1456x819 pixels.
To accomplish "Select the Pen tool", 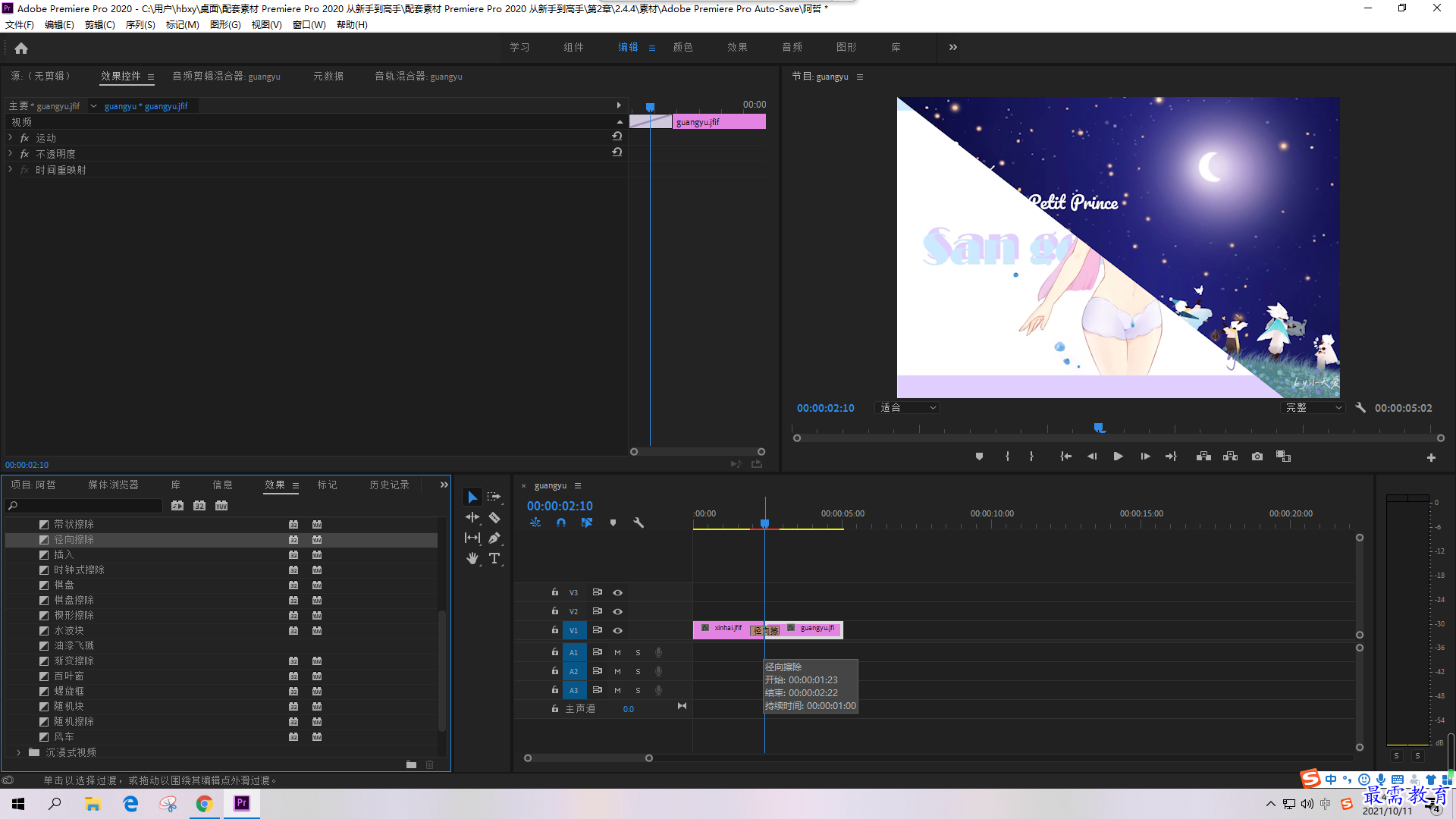I will (x=494, y=538).
